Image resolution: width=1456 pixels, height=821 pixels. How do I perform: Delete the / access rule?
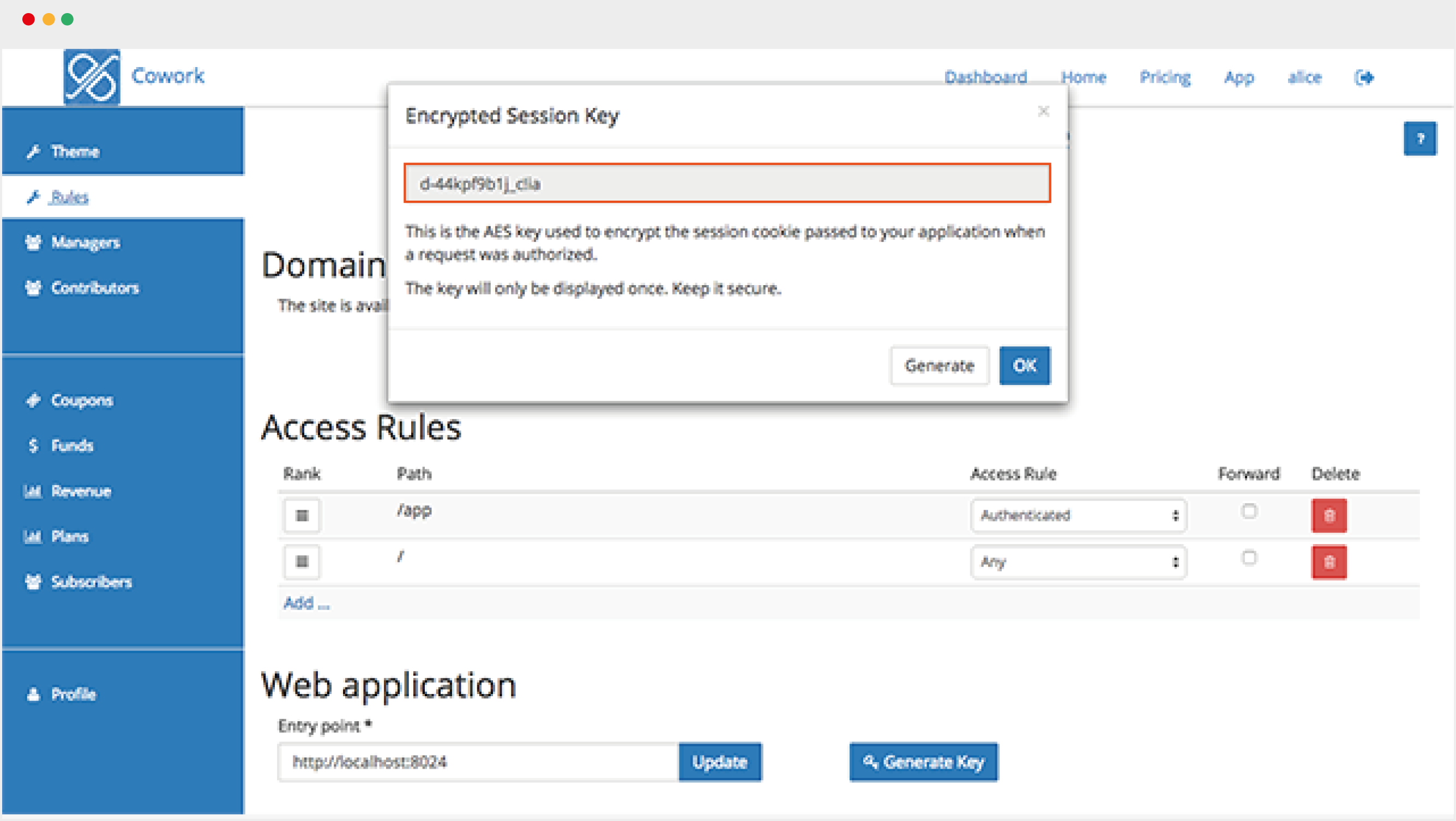(1329, 562)
